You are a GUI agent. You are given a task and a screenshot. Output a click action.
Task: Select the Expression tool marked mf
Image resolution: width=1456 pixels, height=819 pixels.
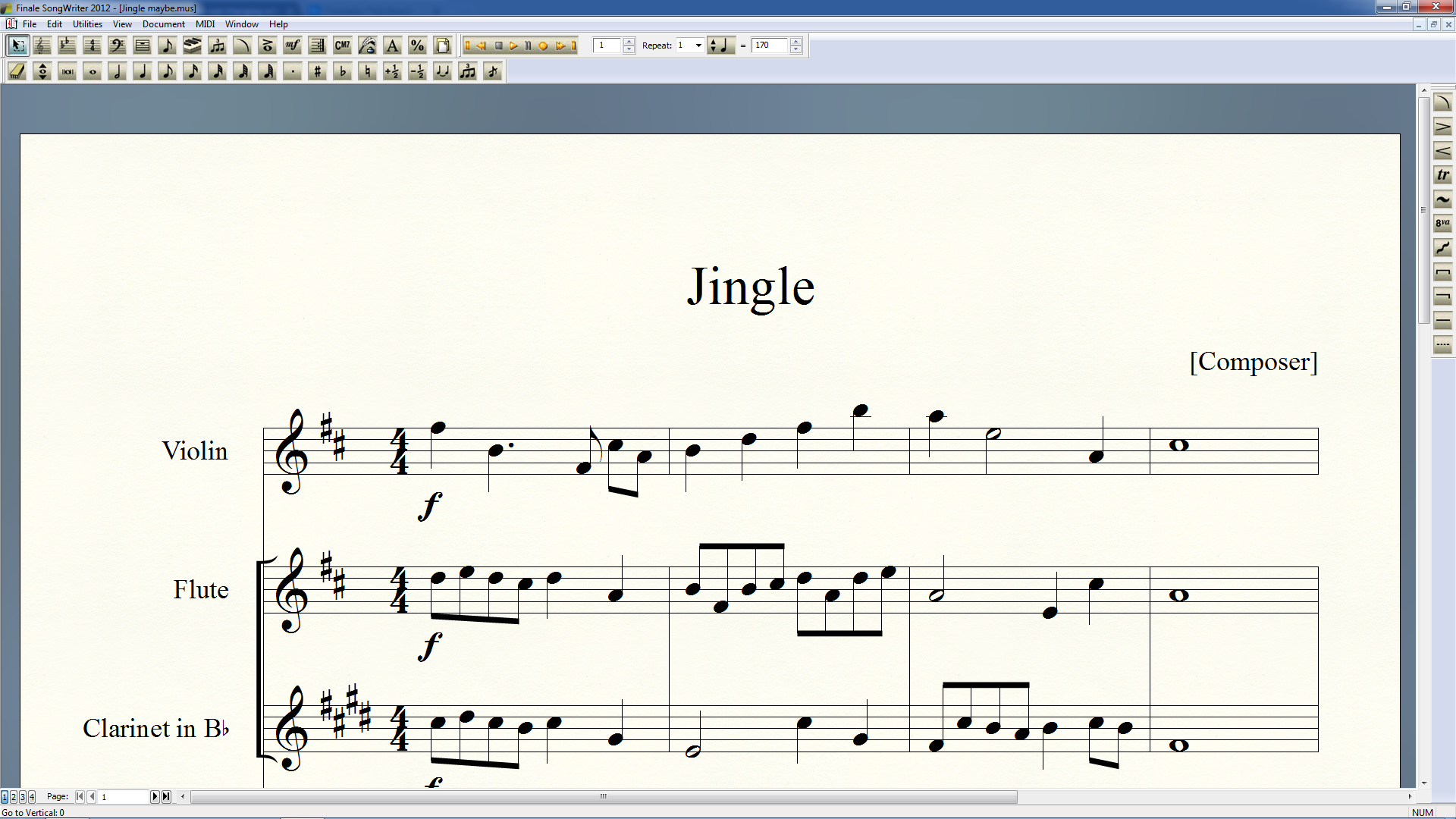pyautogui.click(x=292, y=46)
